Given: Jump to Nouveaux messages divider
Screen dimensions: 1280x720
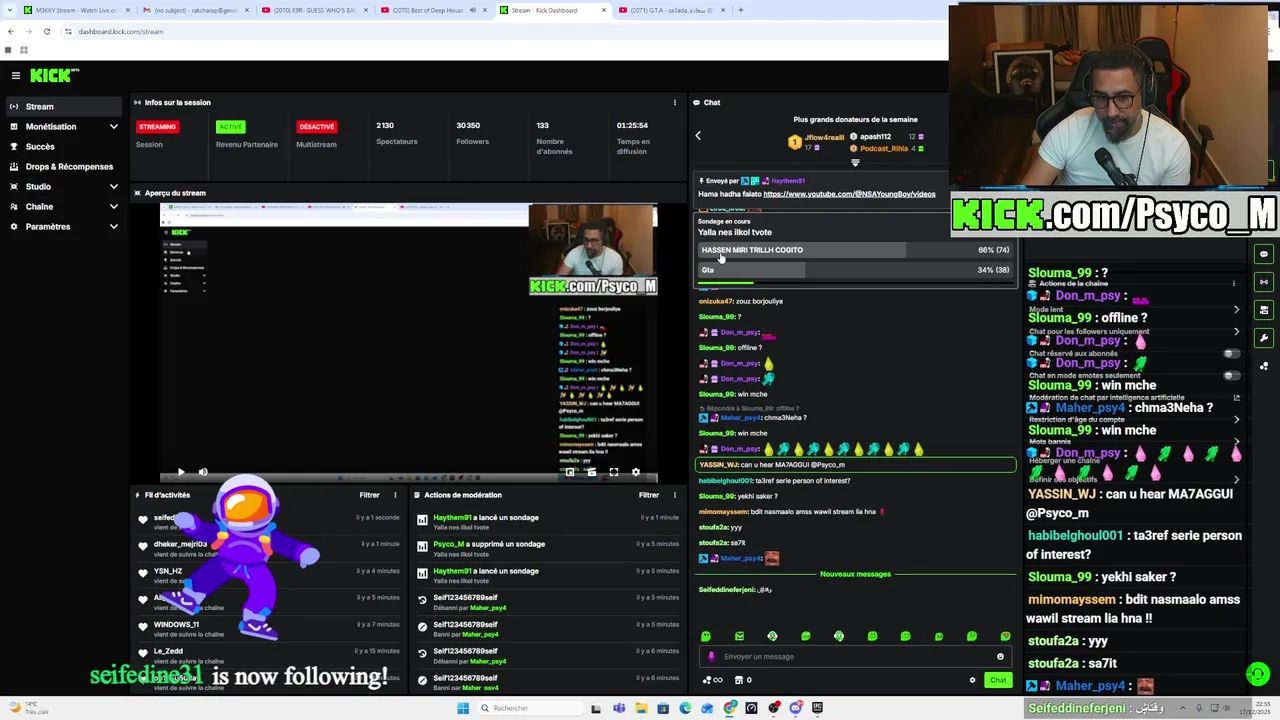Looking at the screenshot, I should click(855, 574).
